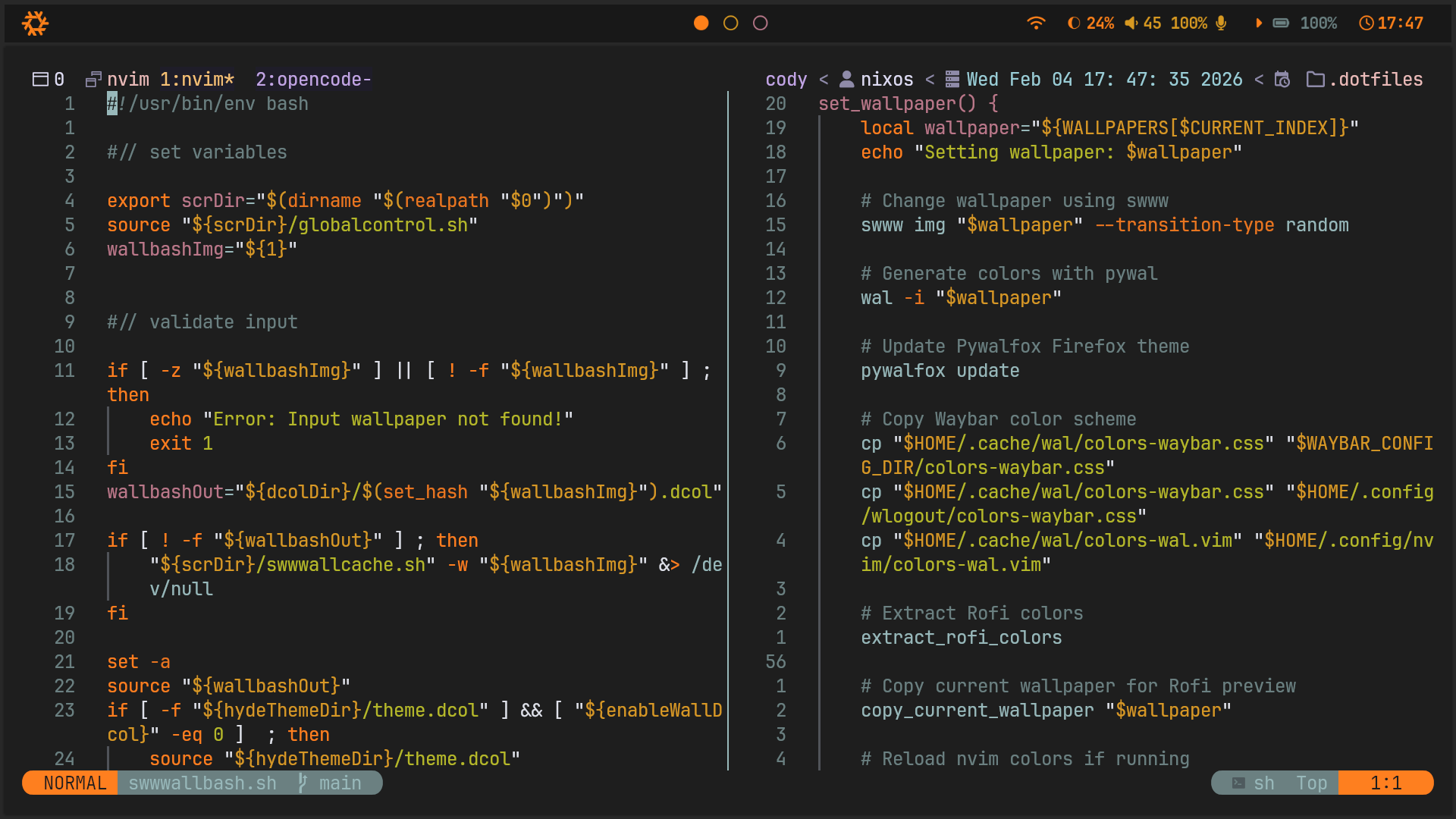The image size is (1456, 819).
Task: Click the folder icon before .dotfiles
Action: click(1316, 80)
